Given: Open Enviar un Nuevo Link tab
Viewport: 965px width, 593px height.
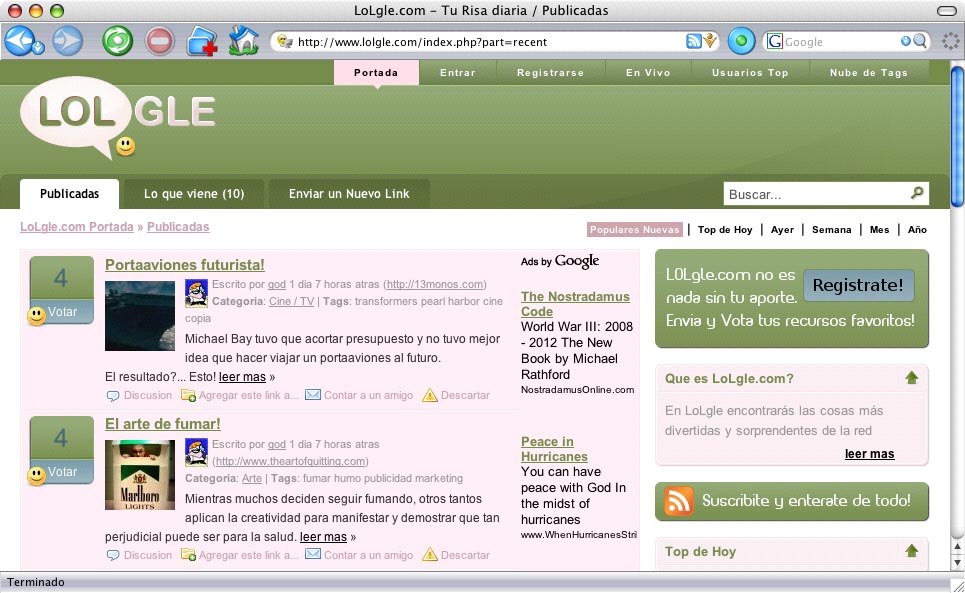Looking at the screenshot, I should pos(349,194).
